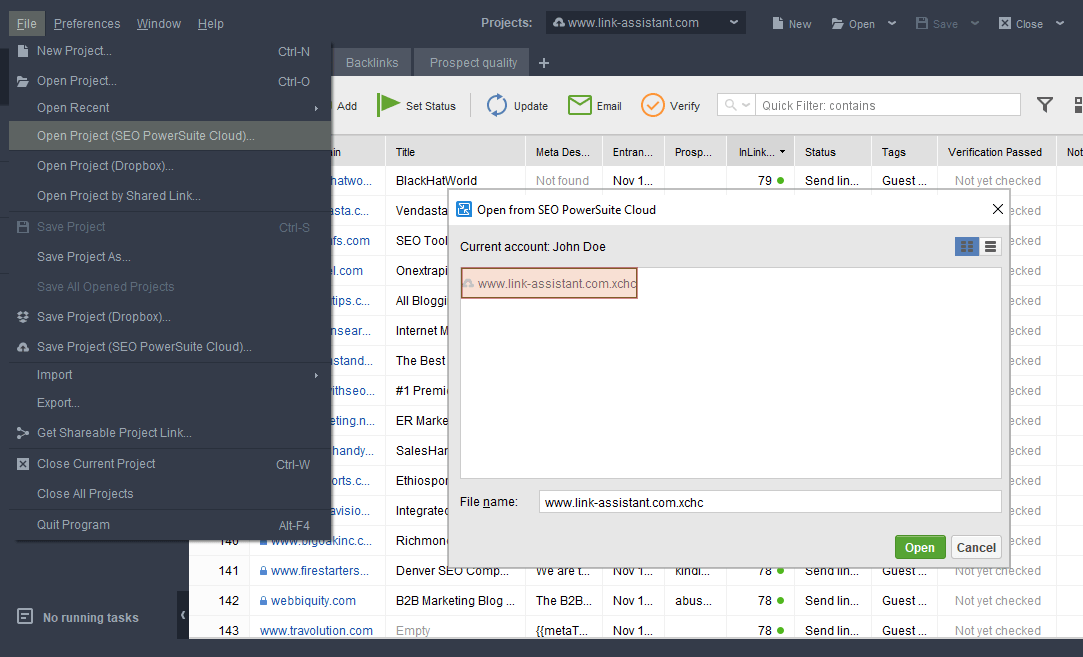
Task: Collapse the left sidebar panel arrow
Action: point(183,615)
